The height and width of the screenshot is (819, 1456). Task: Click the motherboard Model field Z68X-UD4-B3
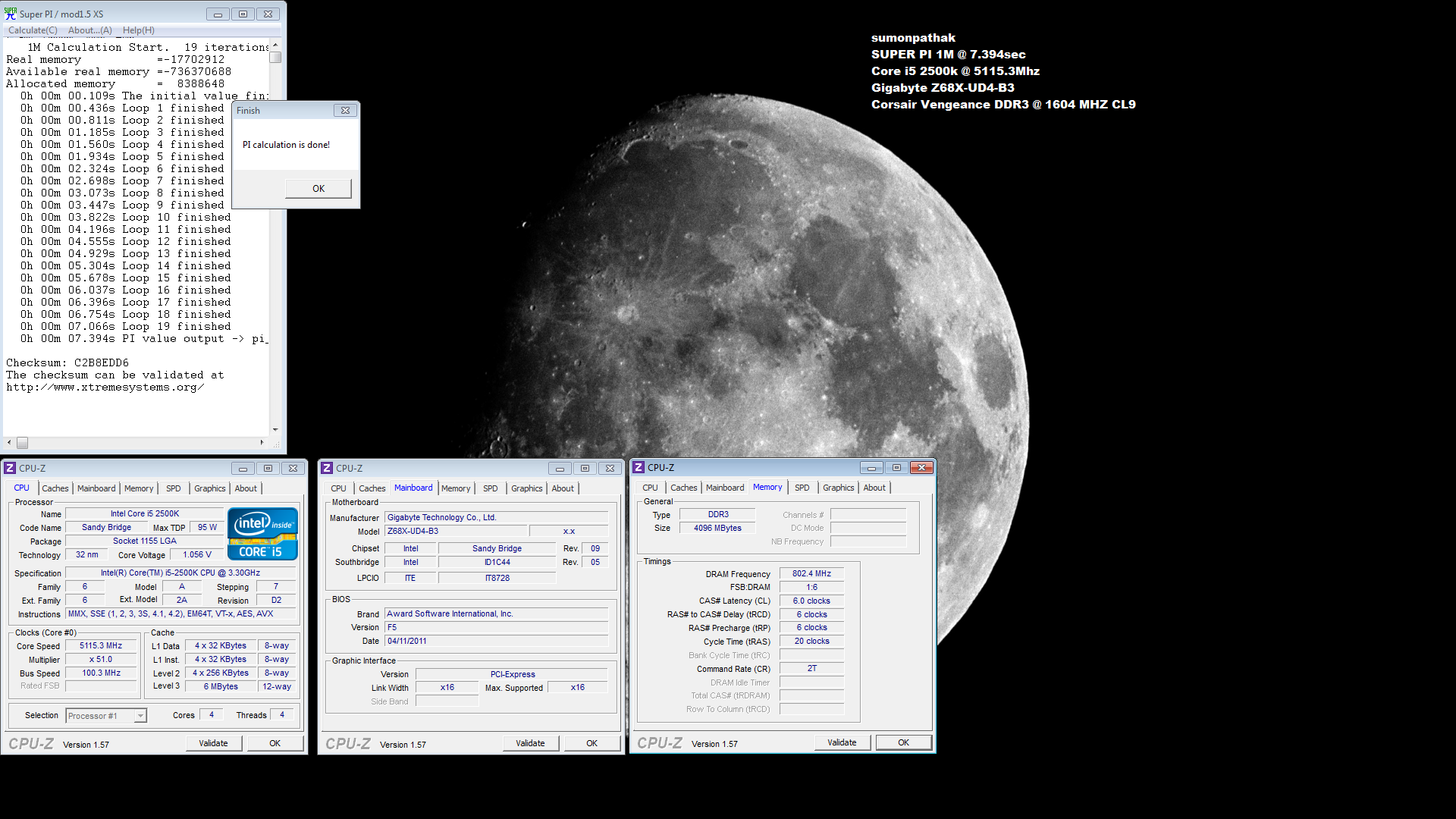(x=456, y=531)
